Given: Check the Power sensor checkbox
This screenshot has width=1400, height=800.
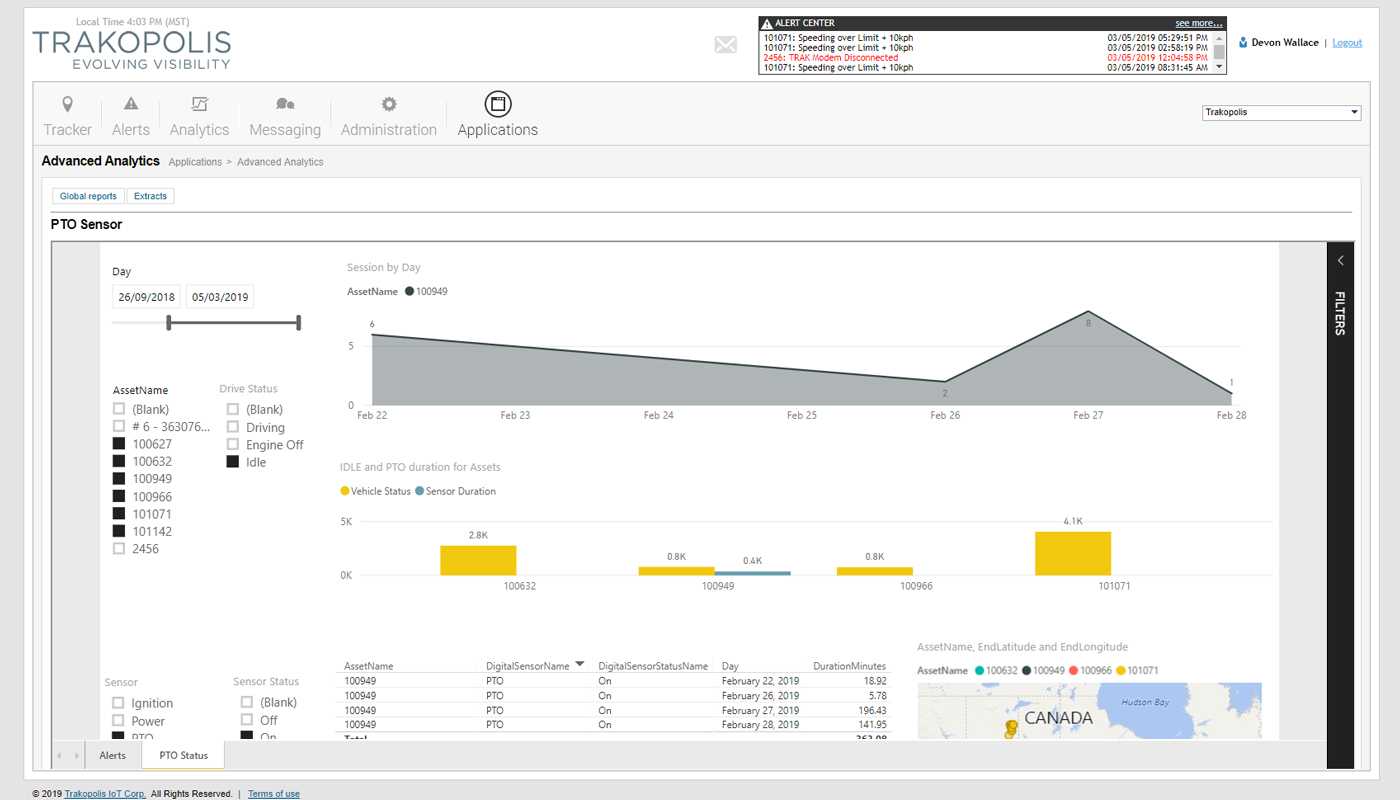Looking at the screenshot, I should point(119,721).
